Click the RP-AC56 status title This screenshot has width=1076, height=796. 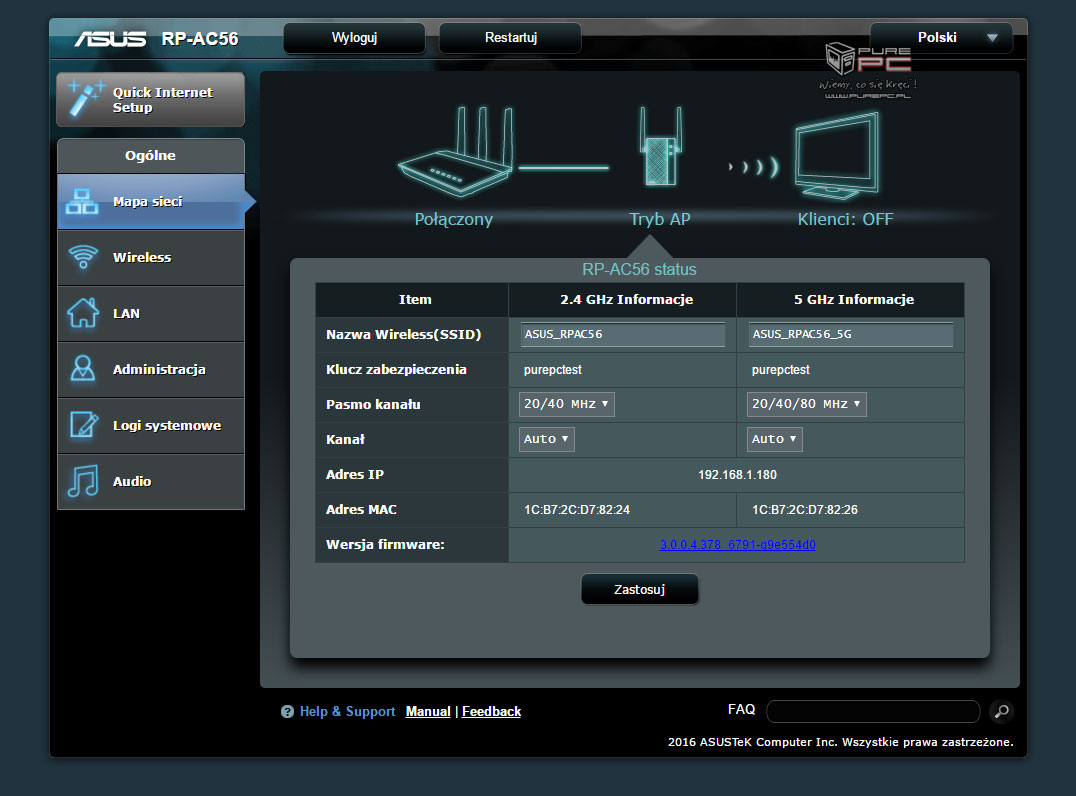tap(639, 270)
